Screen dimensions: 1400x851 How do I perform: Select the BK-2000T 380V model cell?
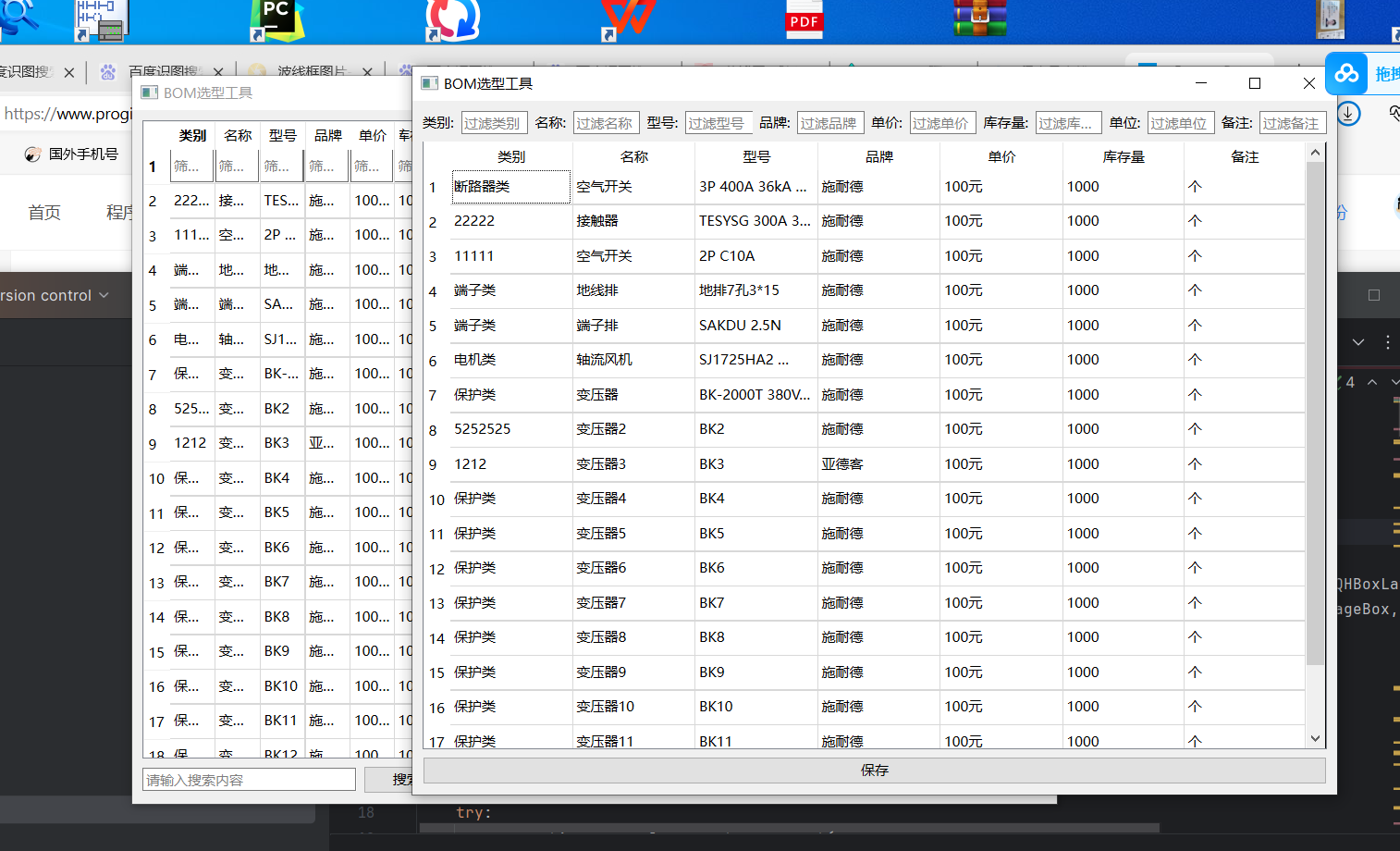(x=756, y=395)
